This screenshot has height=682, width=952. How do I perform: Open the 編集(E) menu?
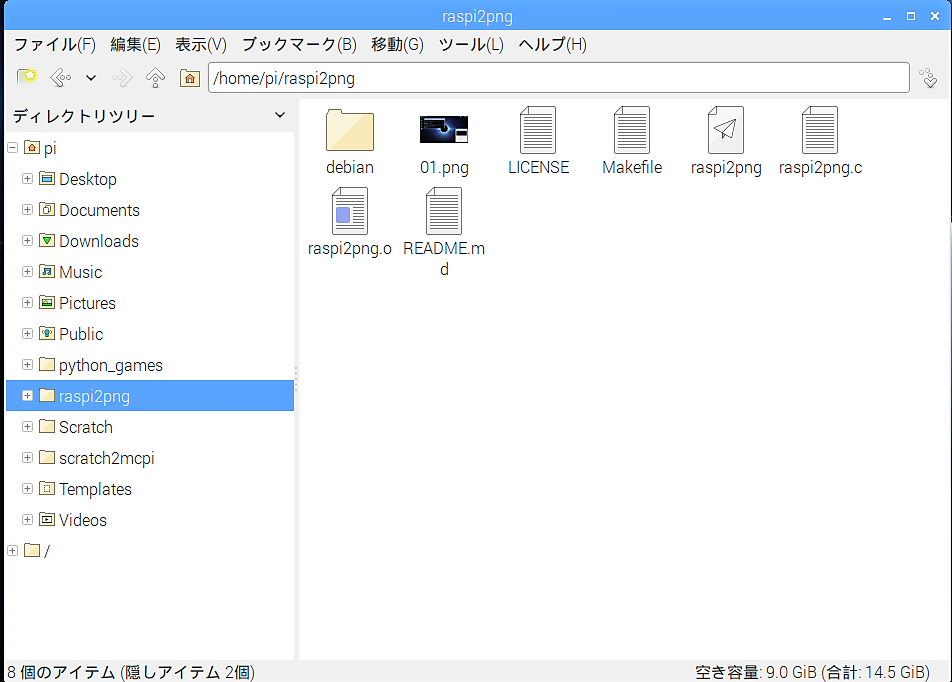pyautogui.click(x=135, y=44)
